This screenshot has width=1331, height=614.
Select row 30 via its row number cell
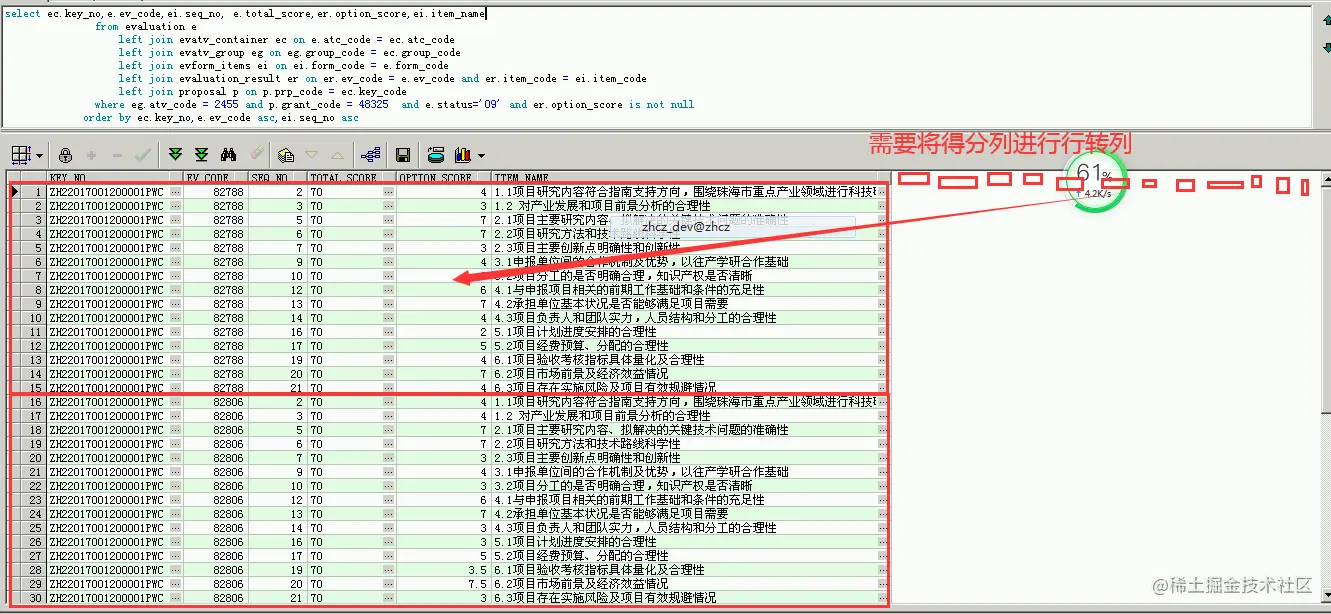33,598
